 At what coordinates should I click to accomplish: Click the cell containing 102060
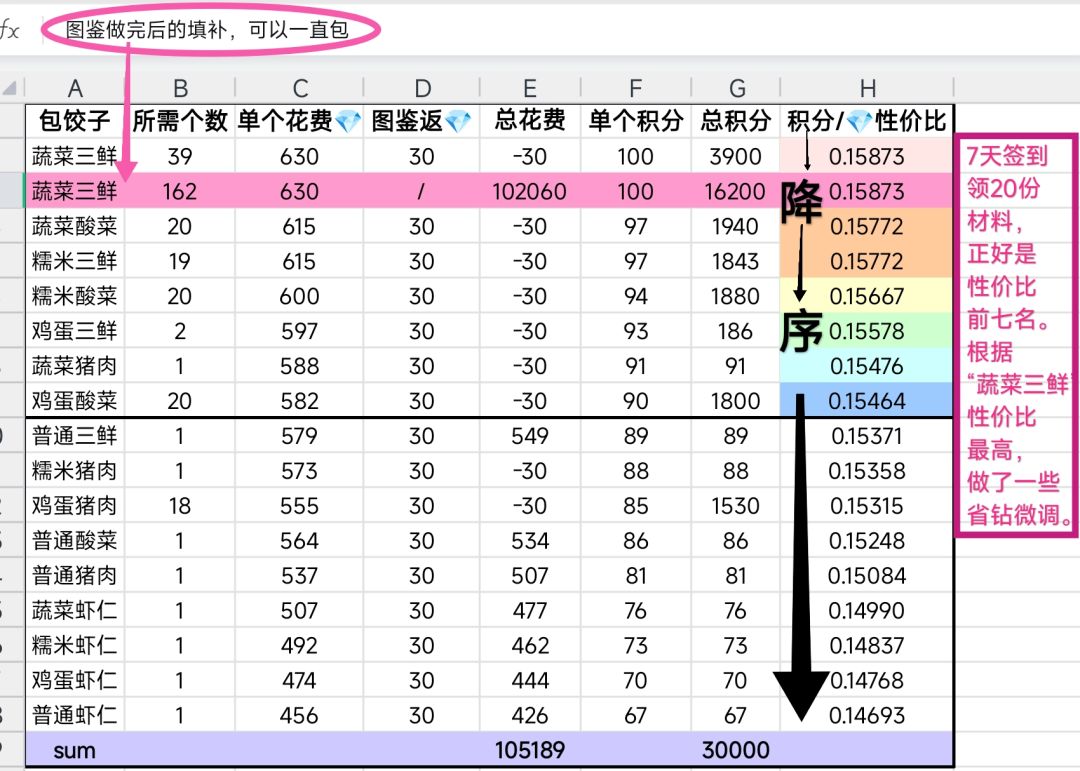[x=529, y=191]
